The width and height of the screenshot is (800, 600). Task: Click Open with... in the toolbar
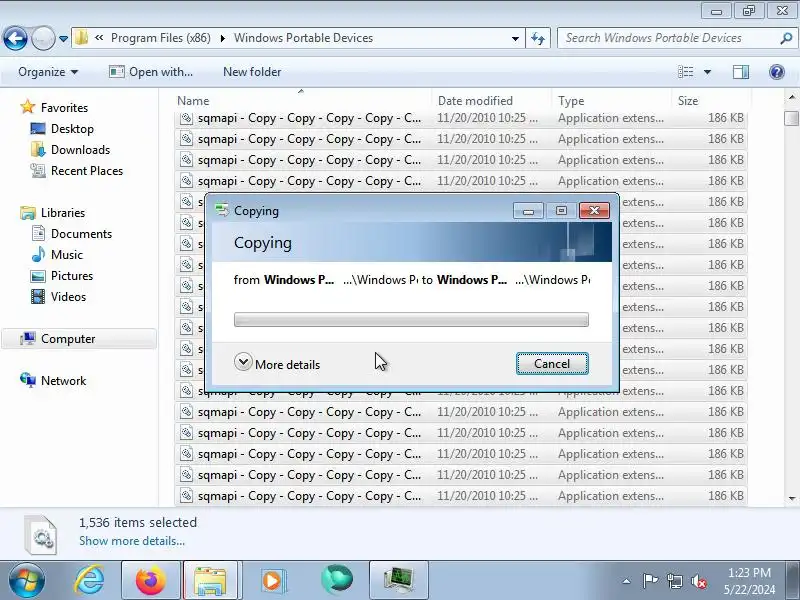point(151,72)
